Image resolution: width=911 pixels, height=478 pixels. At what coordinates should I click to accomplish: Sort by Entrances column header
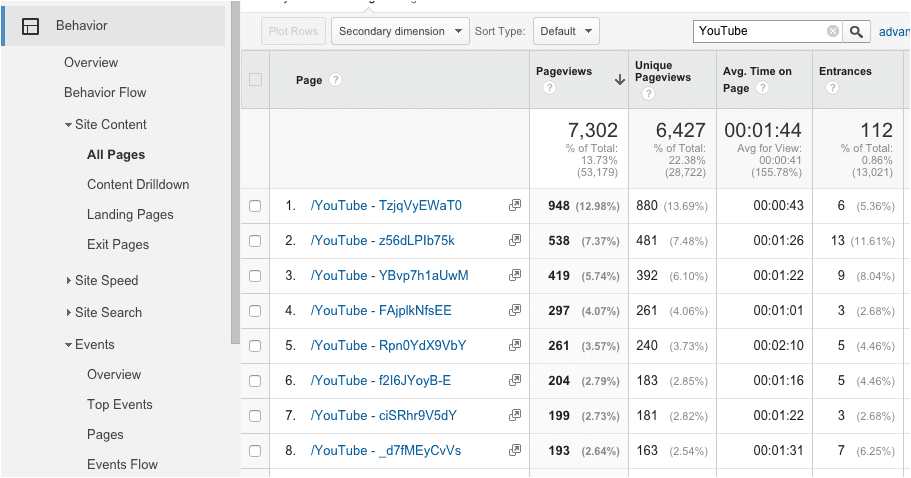click(845, 71)
